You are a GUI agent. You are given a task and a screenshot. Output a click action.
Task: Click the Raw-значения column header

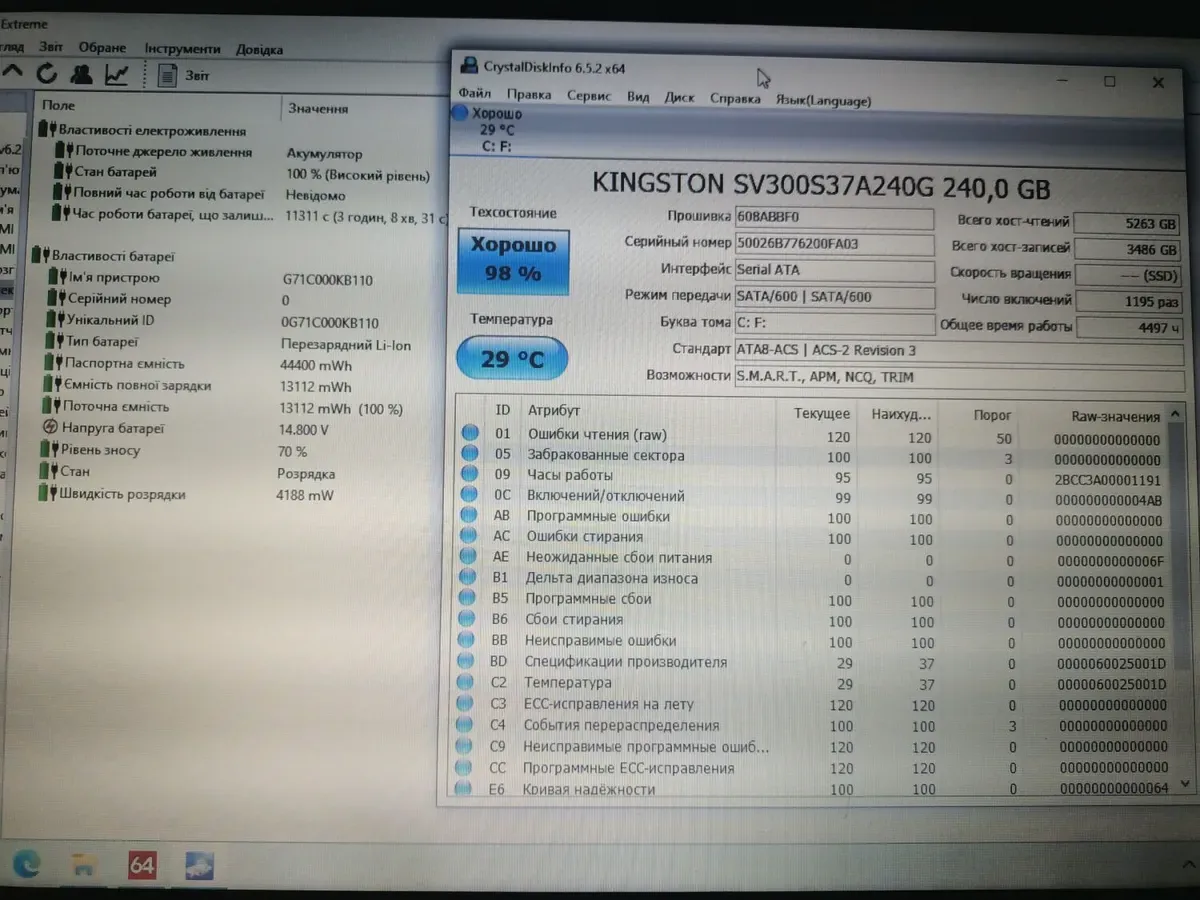1115,416
